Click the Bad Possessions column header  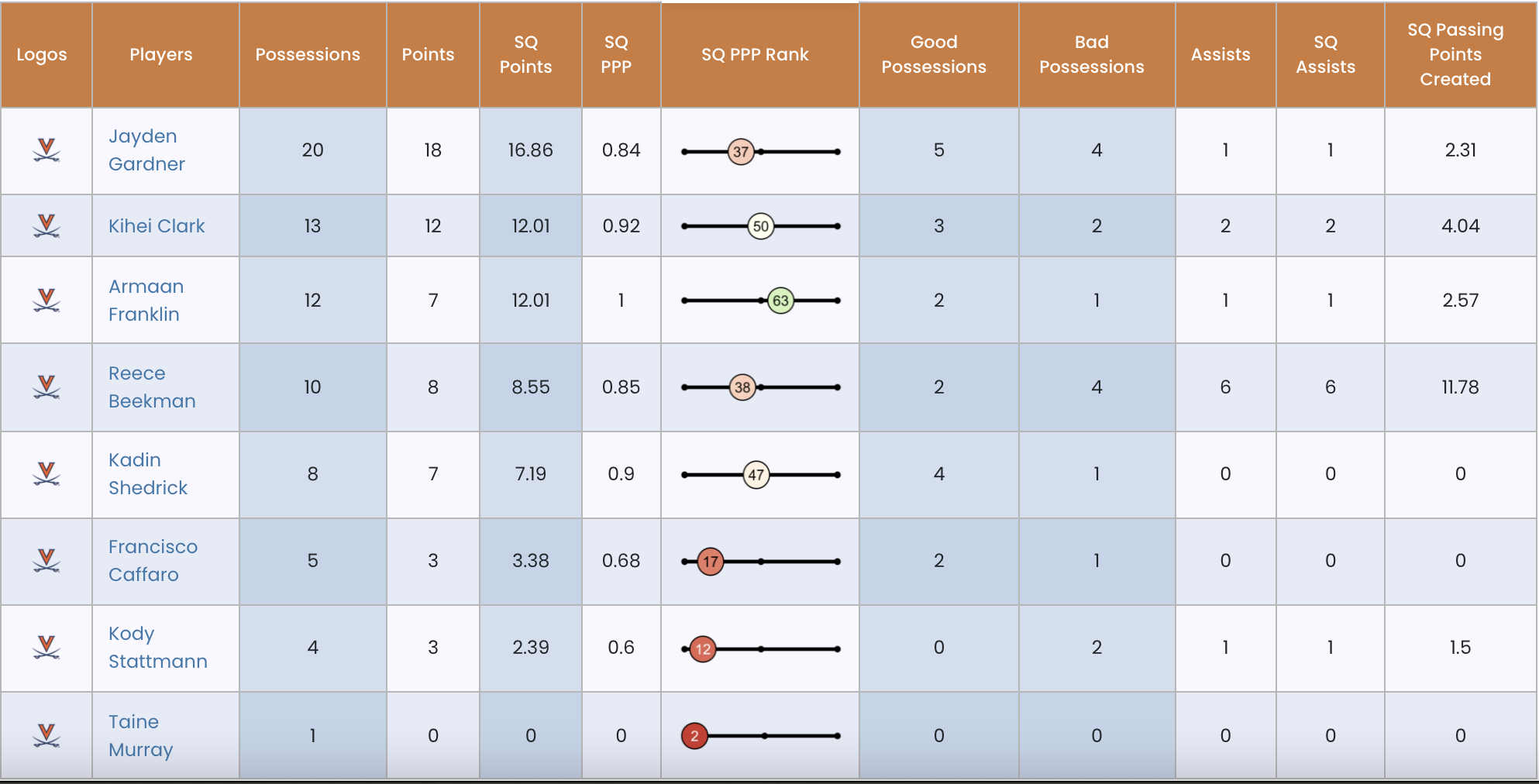click(1091, 54)
